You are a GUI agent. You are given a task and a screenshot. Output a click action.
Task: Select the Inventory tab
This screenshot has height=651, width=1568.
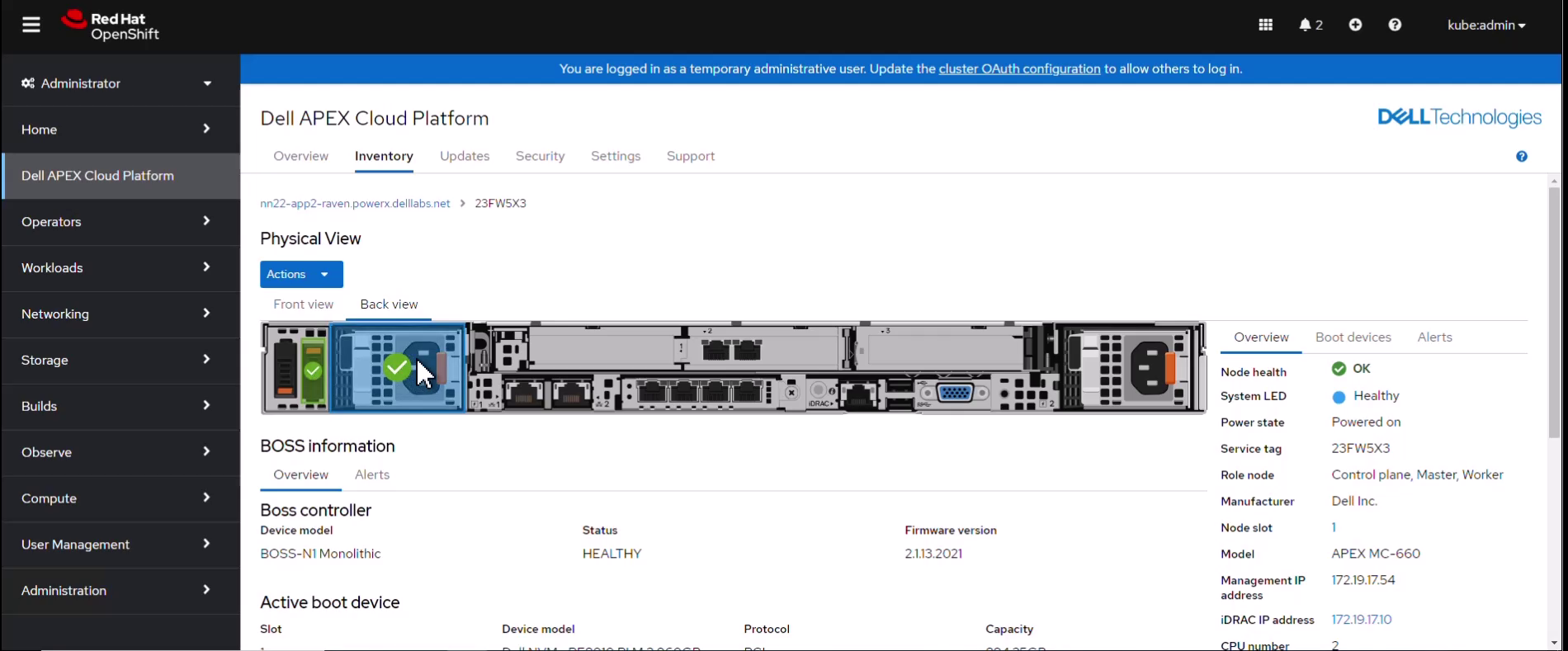pyautogui.click(x=384, y=156)
